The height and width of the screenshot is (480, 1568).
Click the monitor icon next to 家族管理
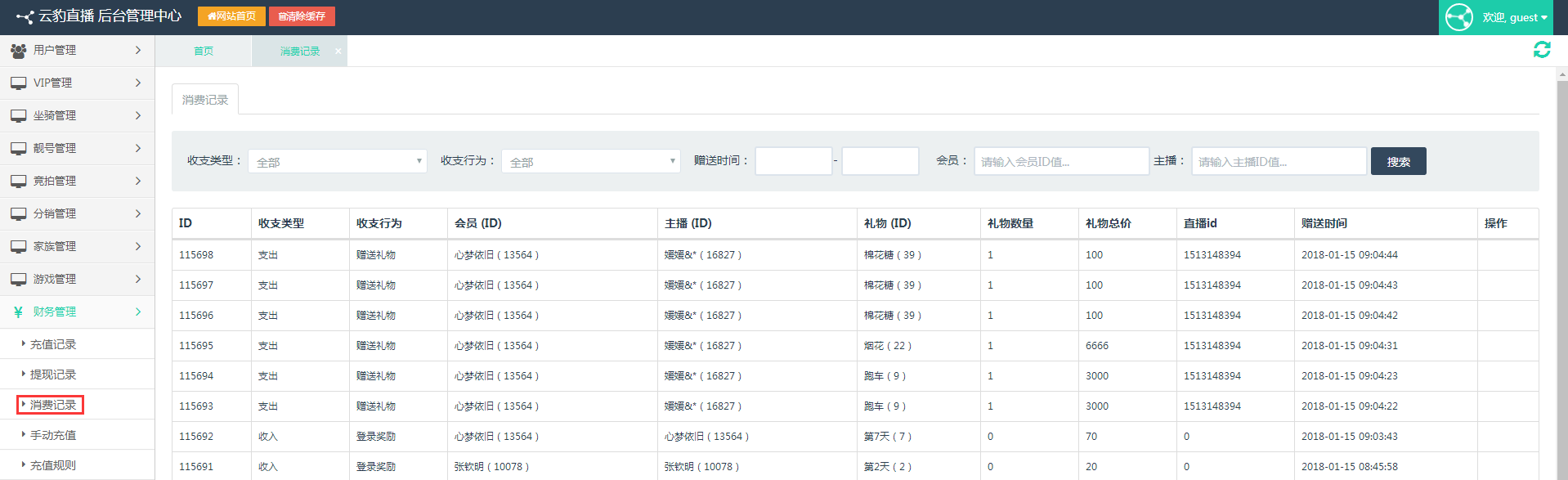[x=18, y=247]
